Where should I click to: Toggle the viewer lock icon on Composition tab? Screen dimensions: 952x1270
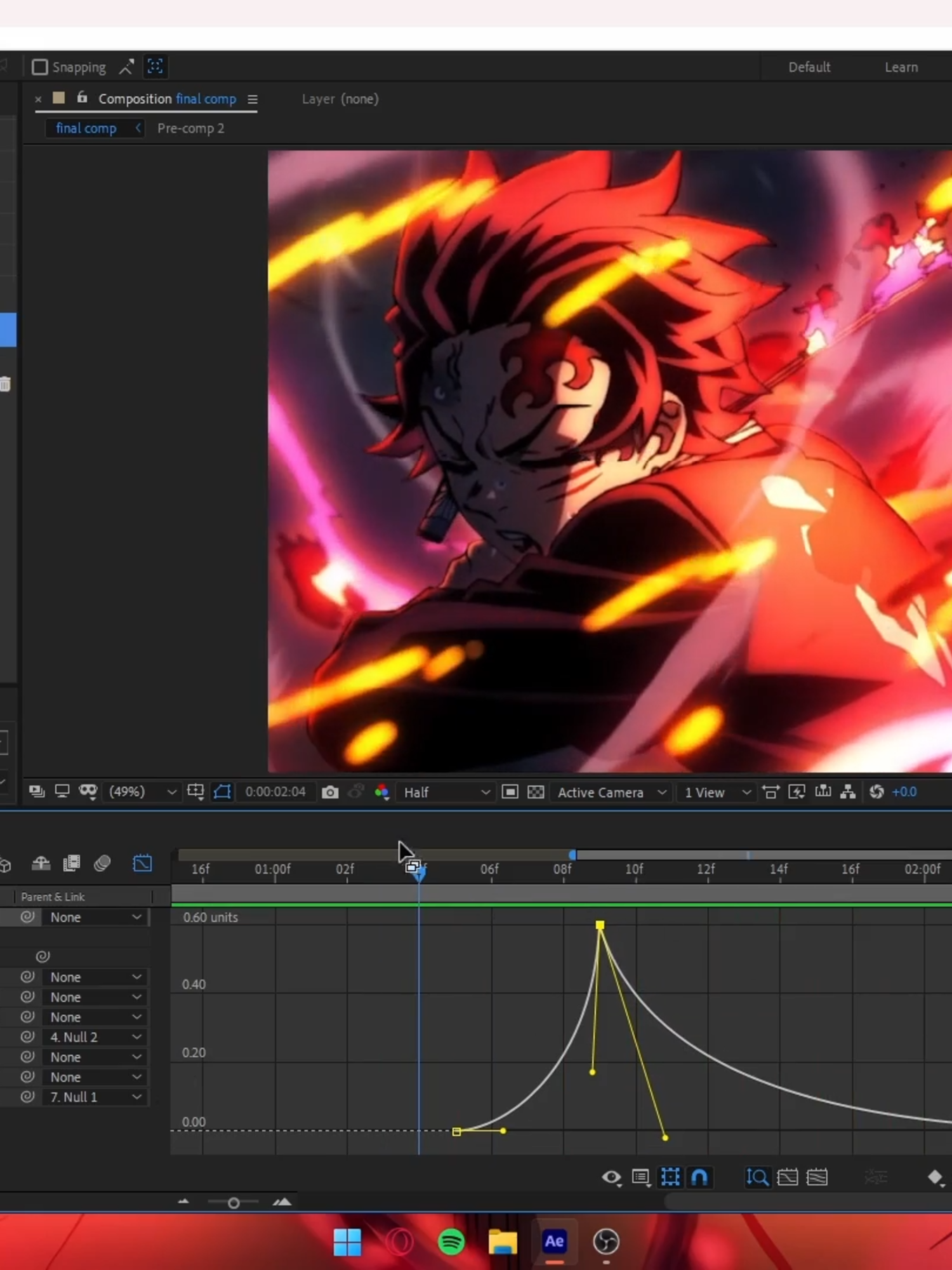coord(82,97)
